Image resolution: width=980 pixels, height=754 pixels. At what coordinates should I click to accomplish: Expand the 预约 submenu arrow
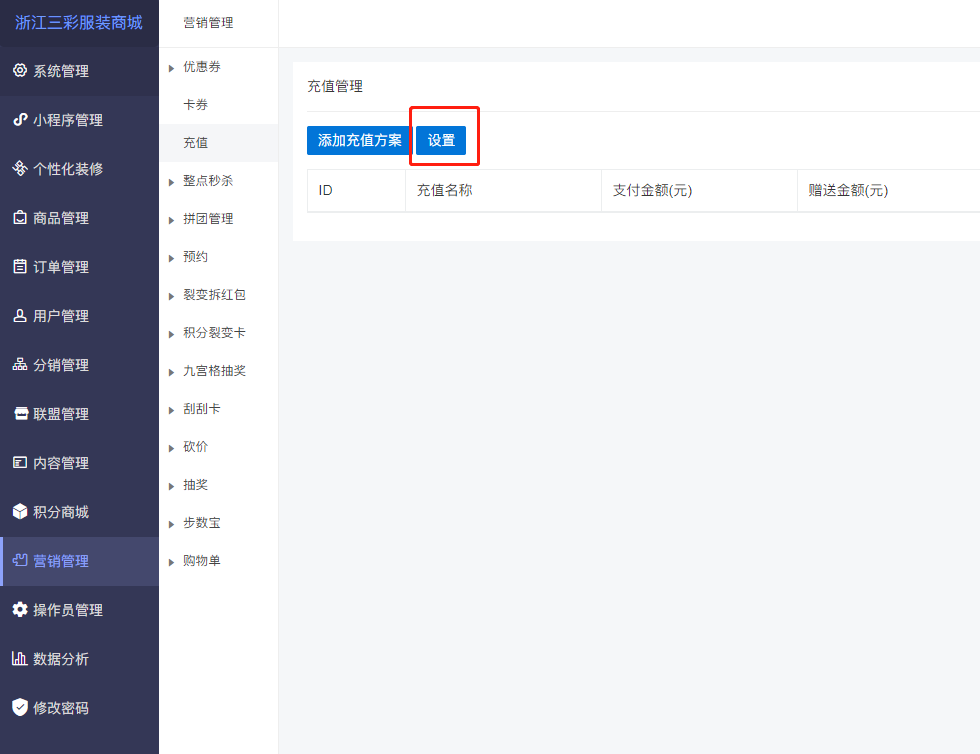pyautogui.click(x=171, y=258)
